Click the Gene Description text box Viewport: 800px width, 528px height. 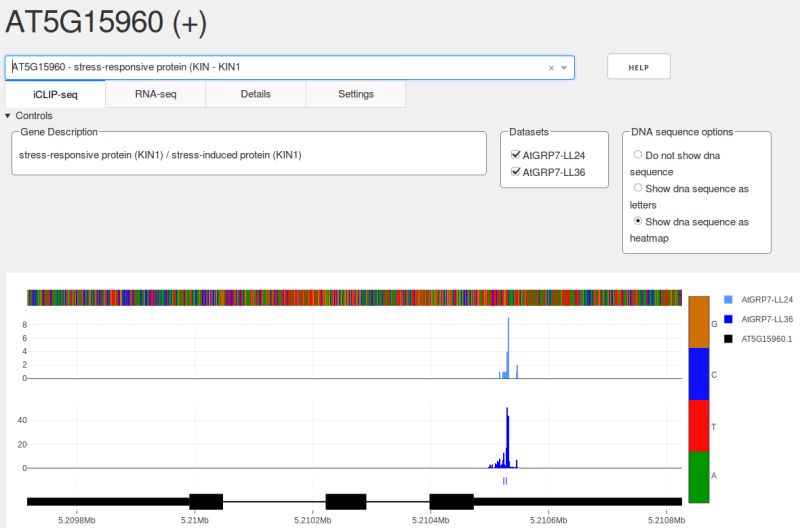point(249,155)
